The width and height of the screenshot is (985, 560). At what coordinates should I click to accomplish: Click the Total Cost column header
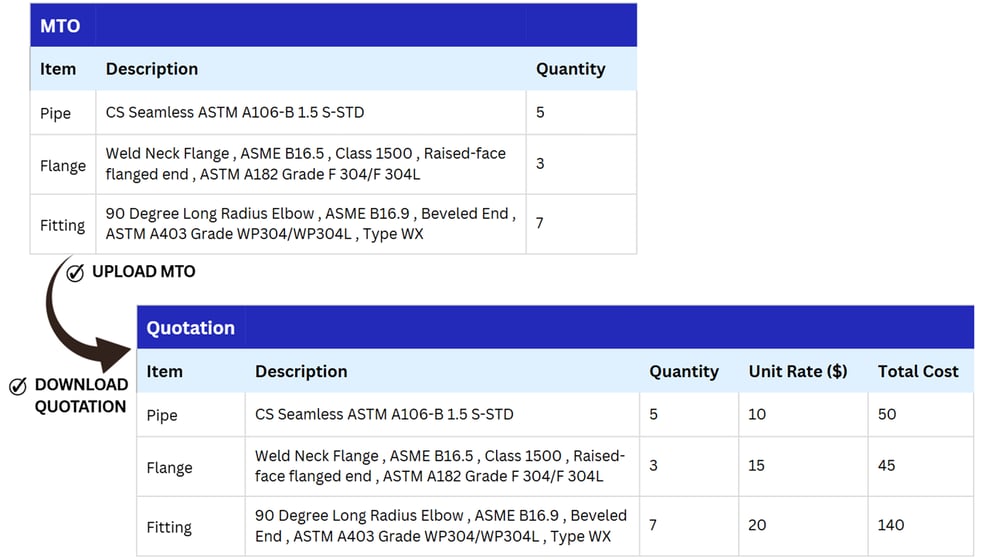(918, 371)
